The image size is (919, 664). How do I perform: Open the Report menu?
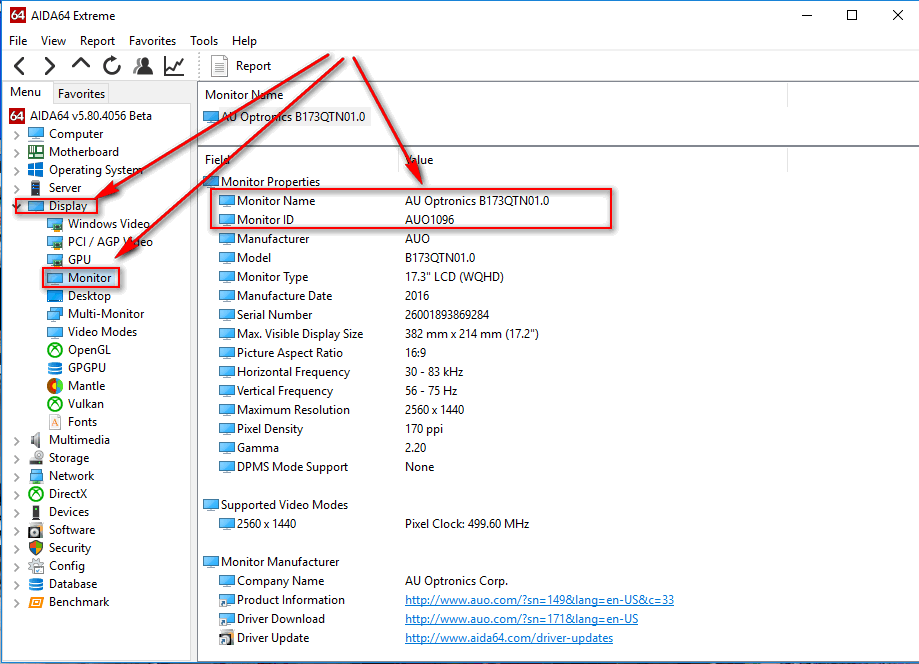[x=97, y=40]
